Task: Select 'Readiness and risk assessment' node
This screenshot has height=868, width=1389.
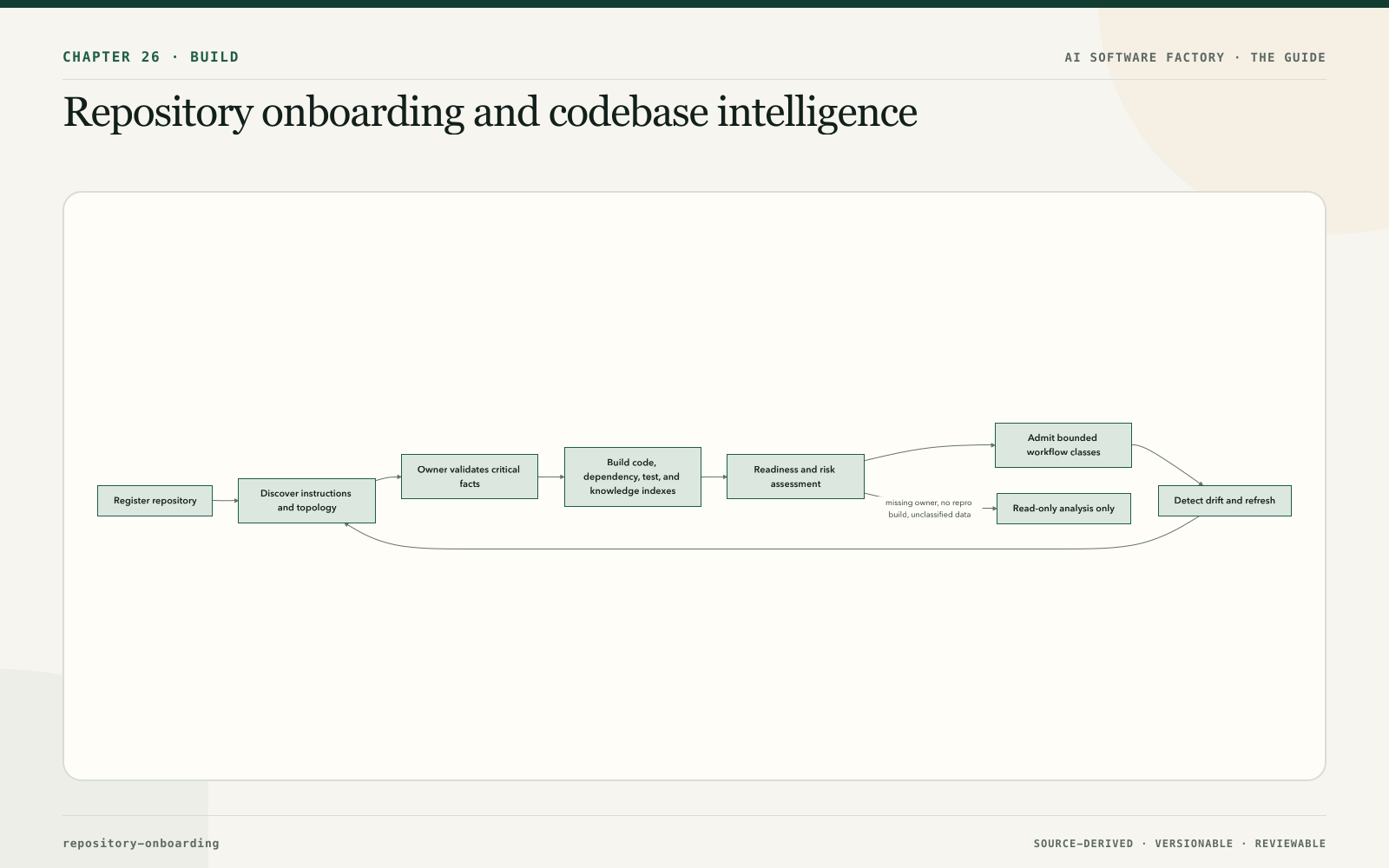Action: [795, 477]
